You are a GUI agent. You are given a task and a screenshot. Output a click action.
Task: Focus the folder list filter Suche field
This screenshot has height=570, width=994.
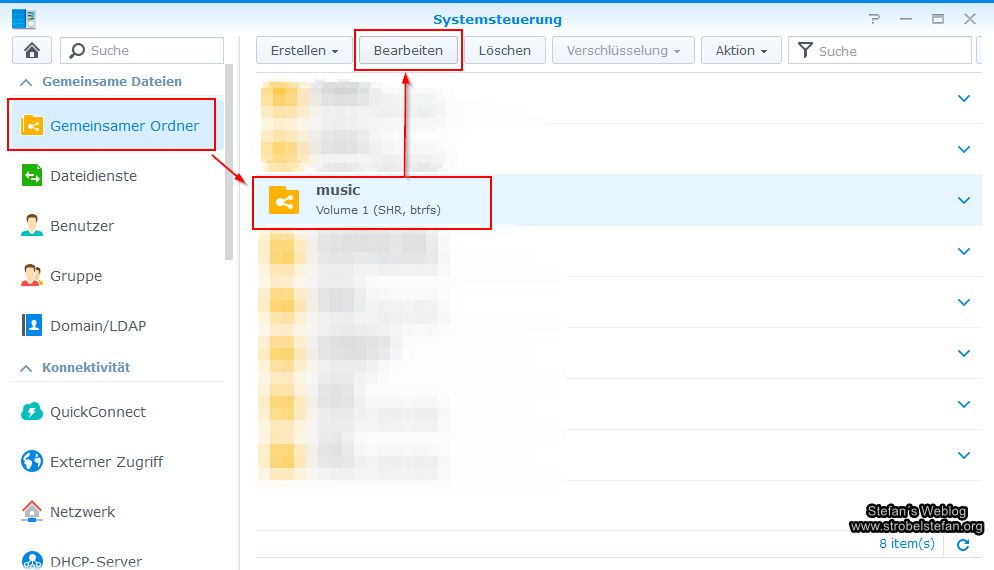point(880,50)
